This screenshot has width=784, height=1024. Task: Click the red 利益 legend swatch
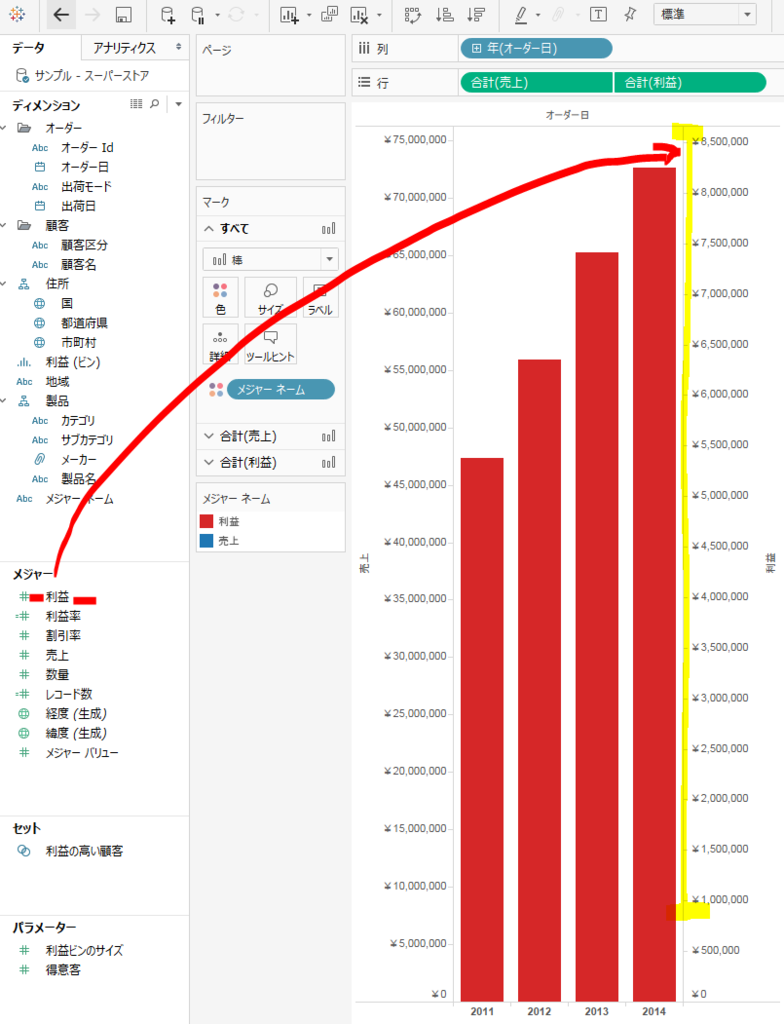click(206, 521)
